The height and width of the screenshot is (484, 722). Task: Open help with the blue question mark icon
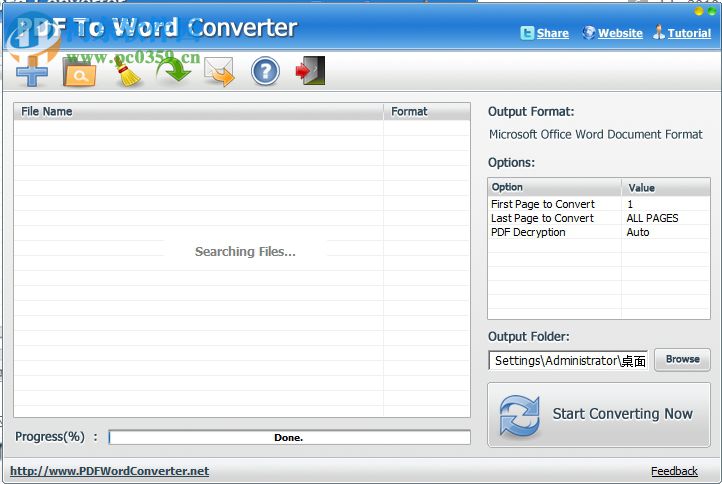[x=265, y=71]
